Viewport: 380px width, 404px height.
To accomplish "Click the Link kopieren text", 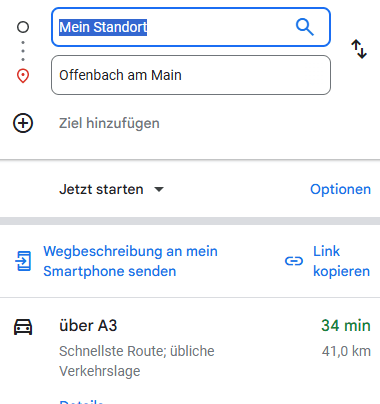I will pos(341,261).
